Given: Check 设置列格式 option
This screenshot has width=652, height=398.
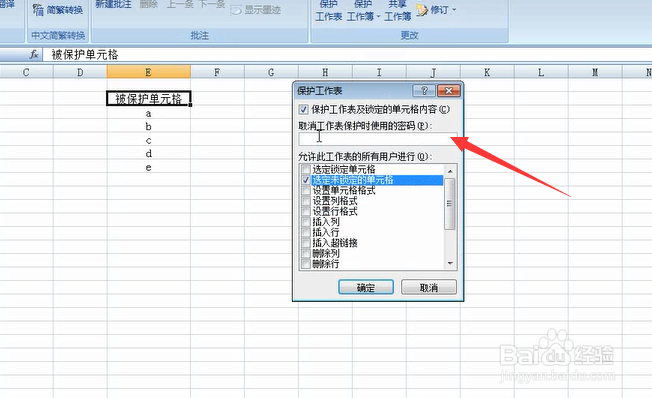Looking at the screenshot, I should pyautogui.click(x=306, y=201).
